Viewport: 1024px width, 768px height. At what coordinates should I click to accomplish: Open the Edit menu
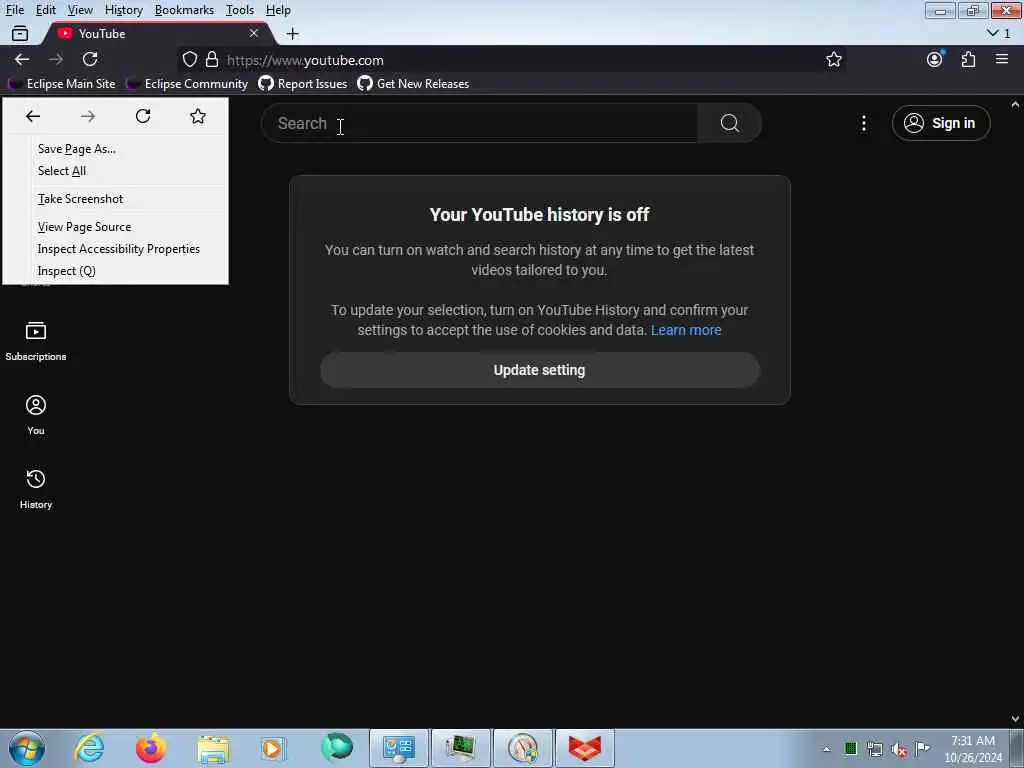[45, 10]
